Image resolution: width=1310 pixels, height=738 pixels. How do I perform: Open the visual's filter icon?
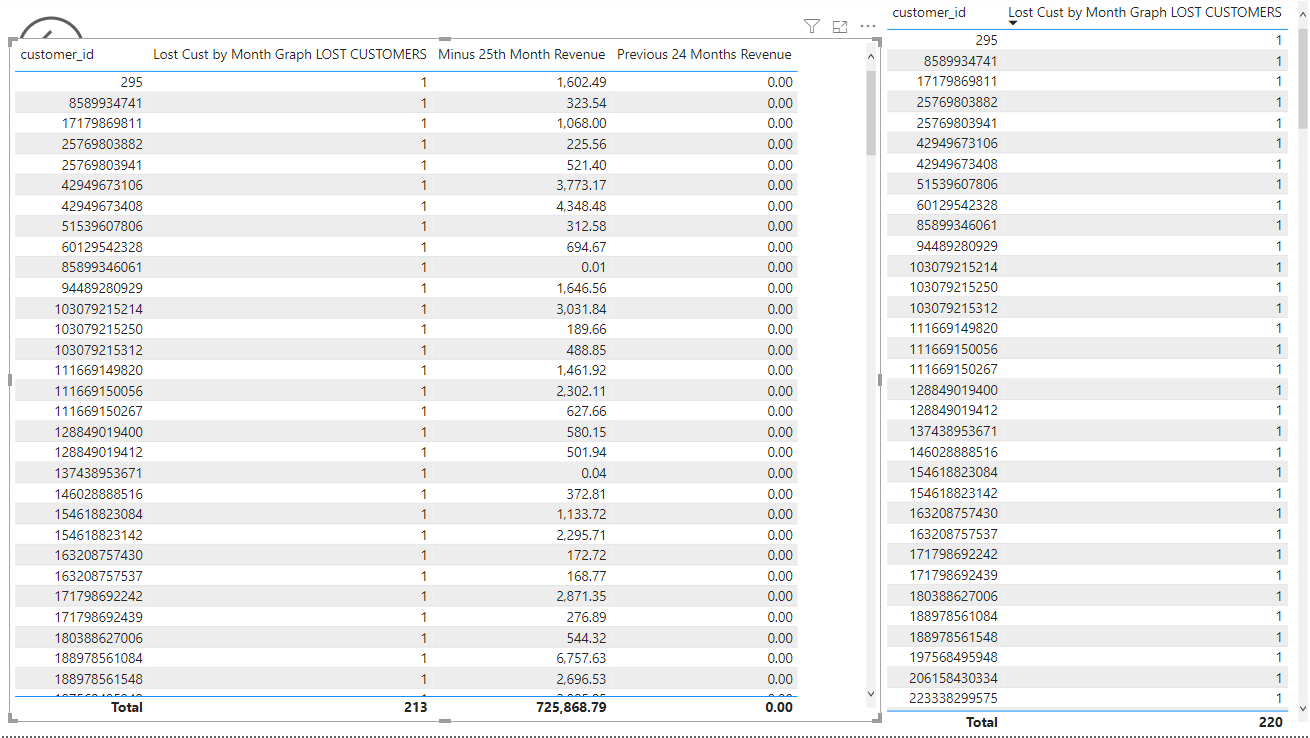pos(812,27)
